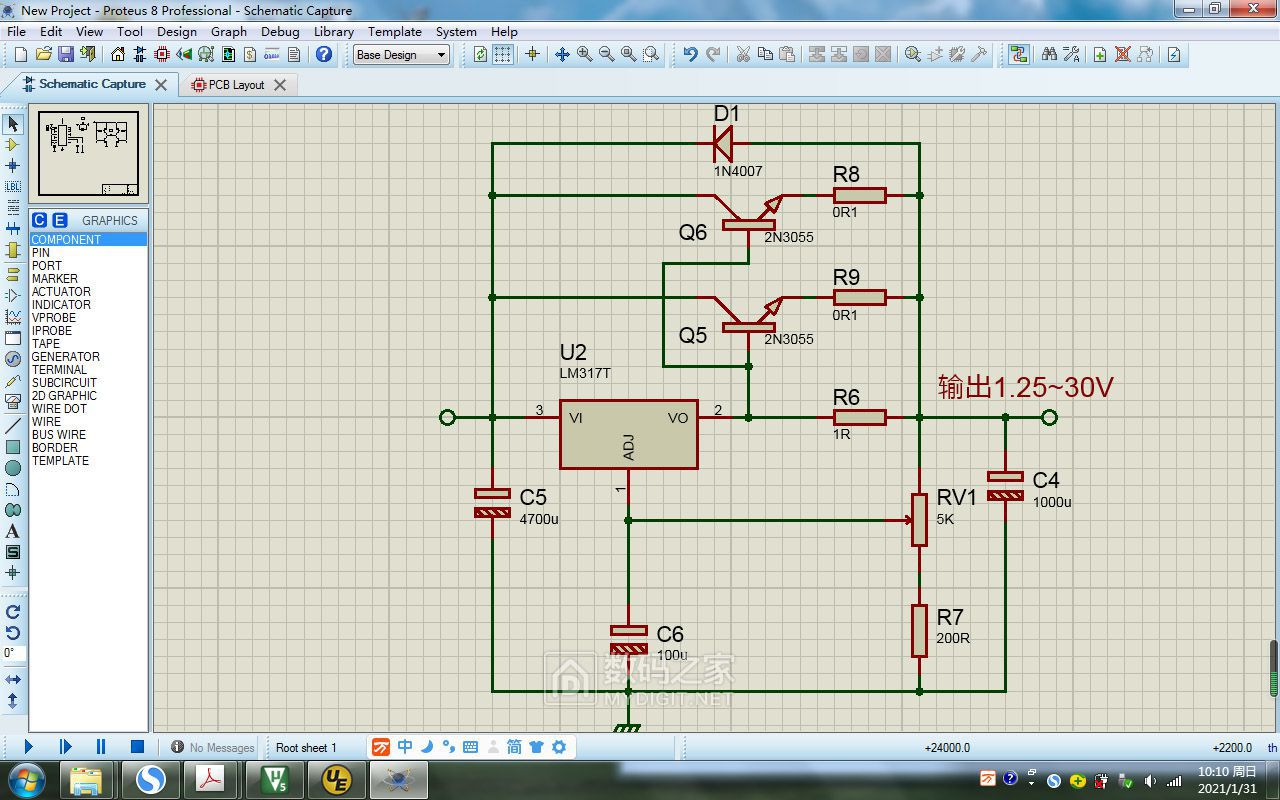Click the C button above GRAPHICS list
1280x800 pixels.
tap(39, 220)
